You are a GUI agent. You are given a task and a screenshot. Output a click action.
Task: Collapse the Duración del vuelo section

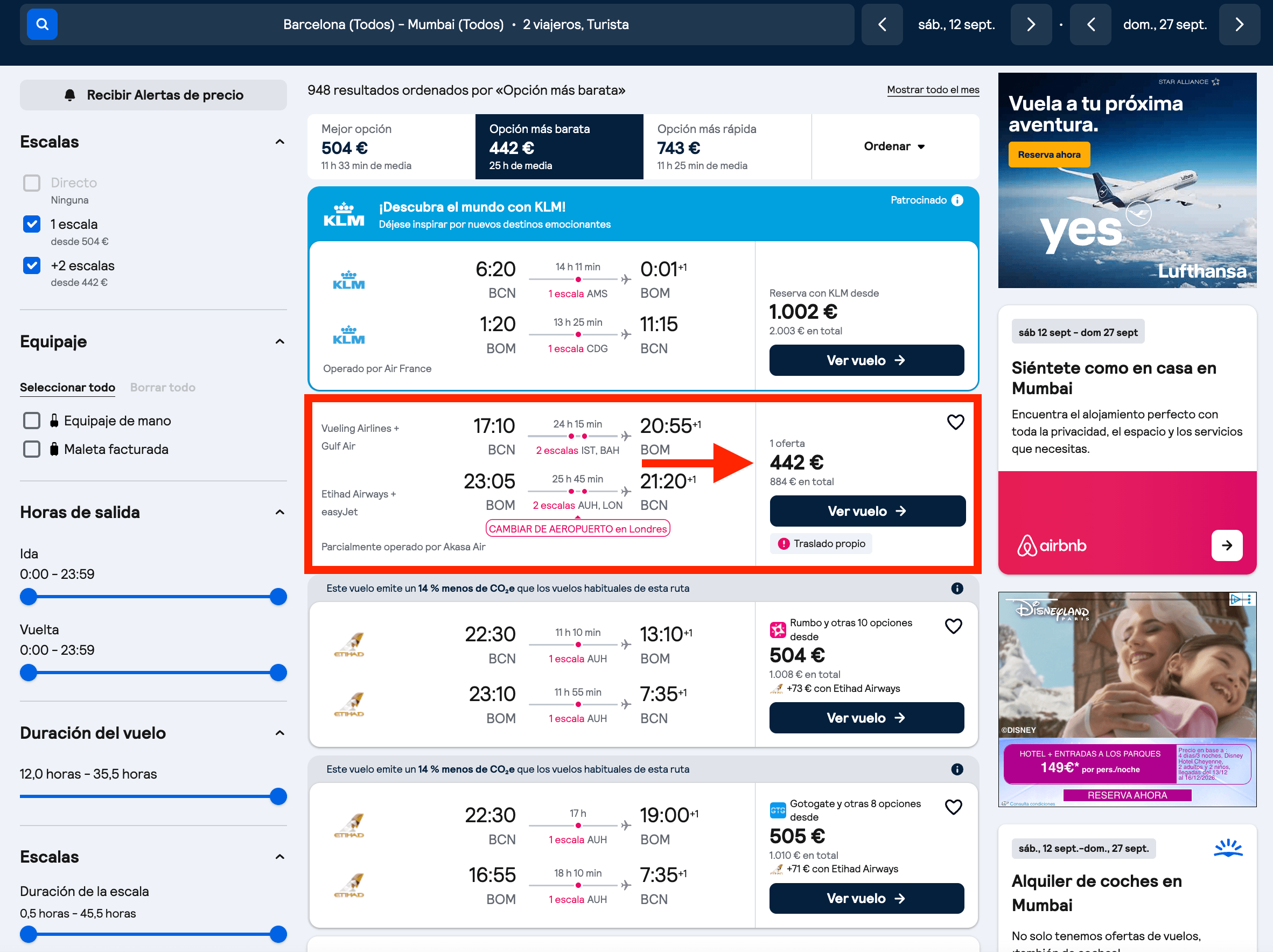(279, 733)
